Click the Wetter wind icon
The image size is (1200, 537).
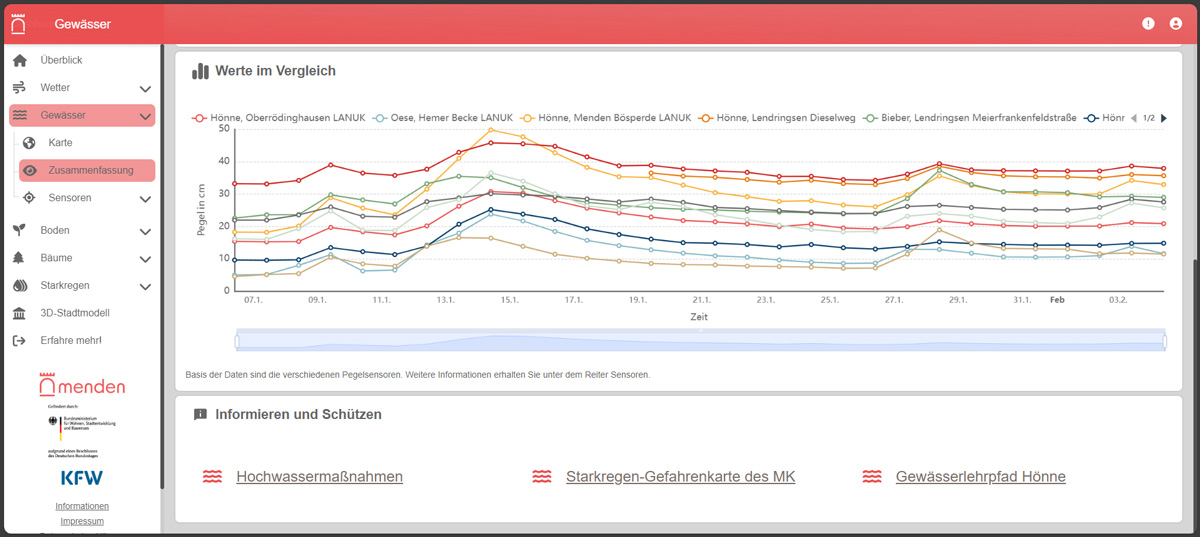19,88
